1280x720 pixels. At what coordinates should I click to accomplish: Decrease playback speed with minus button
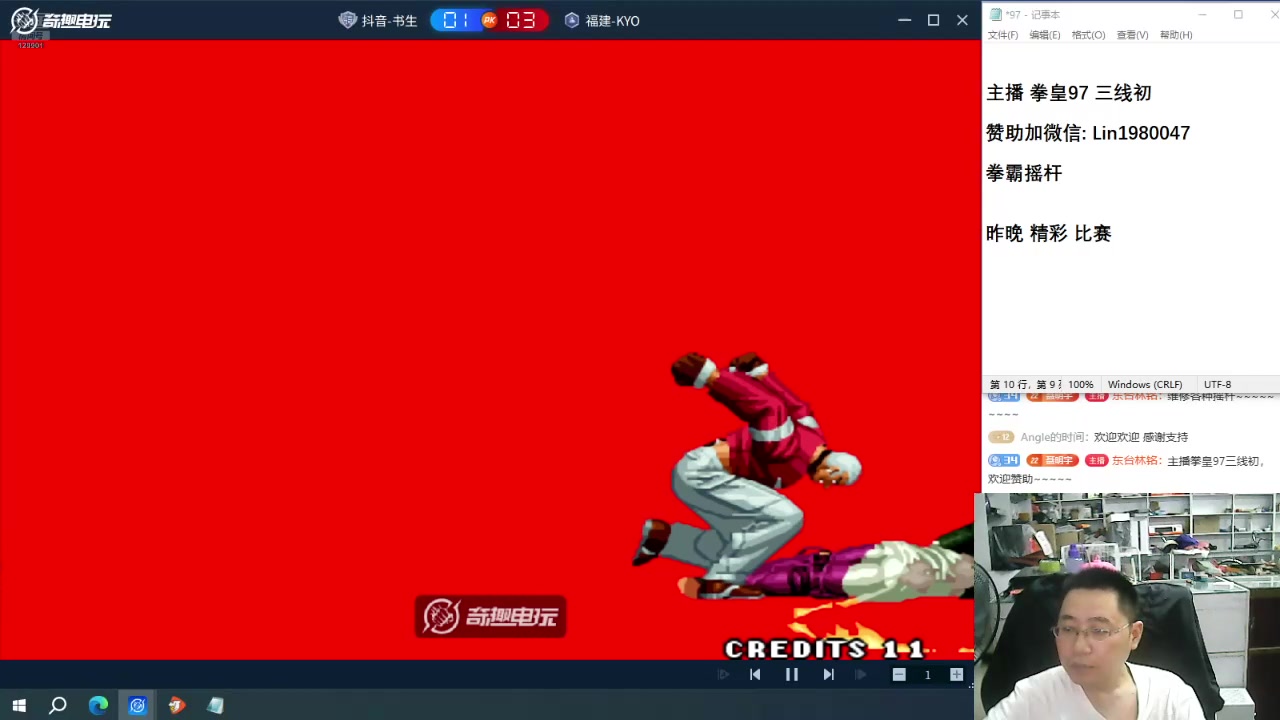coord(899,675)
